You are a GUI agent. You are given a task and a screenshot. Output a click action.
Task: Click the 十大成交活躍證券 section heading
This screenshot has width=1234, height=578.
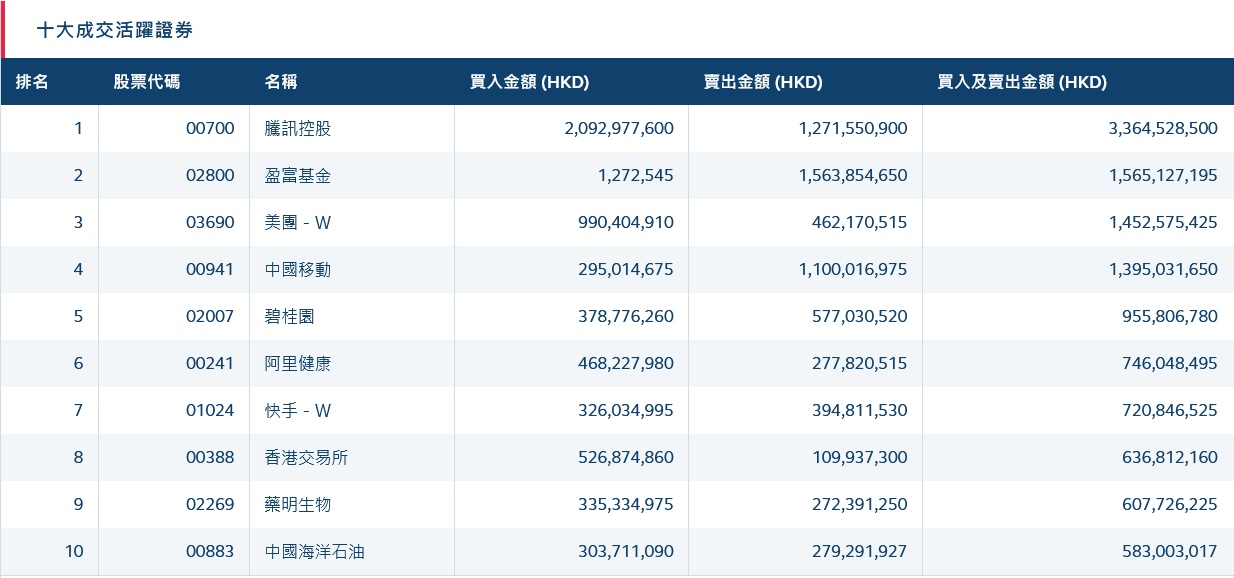(x=115, y=30)
